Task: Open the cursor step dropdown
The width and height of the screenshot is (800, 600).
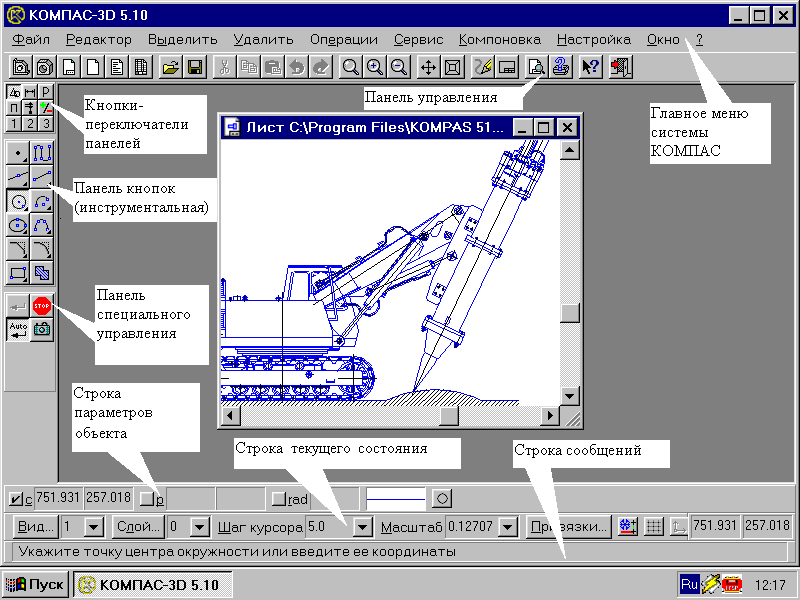Action: coord(362,527)
